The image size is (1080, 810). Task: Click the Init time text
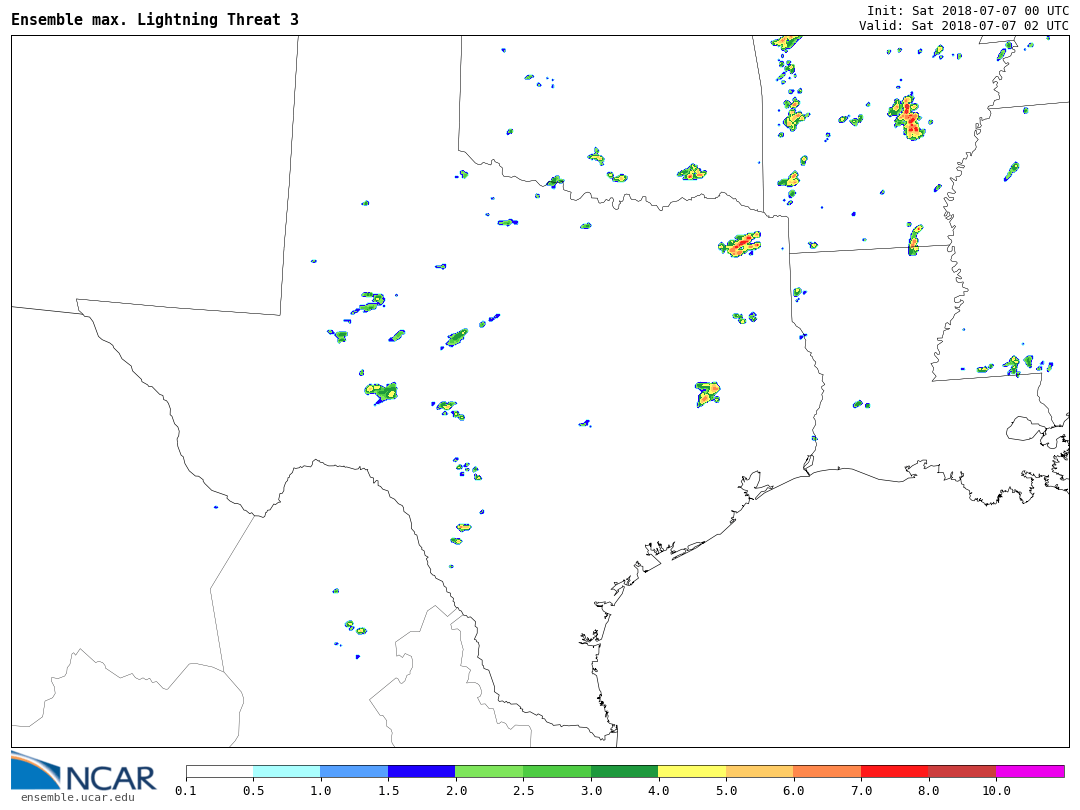tap(967, 11)
